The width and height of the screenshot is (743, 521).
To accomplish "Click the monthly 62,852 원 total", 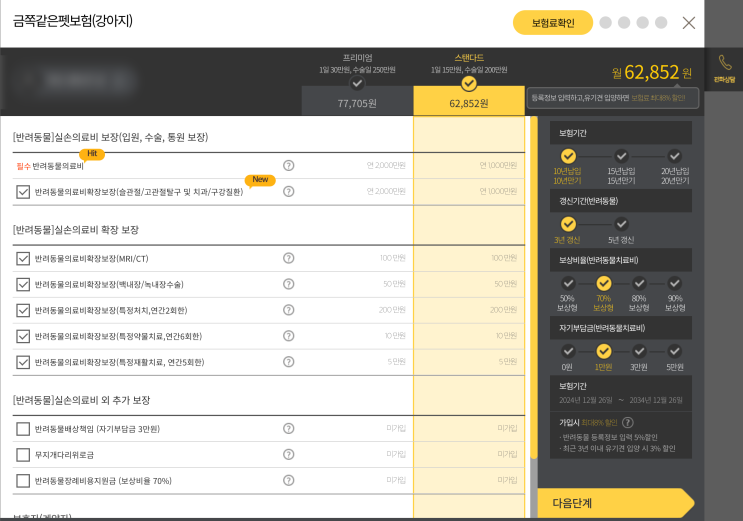I will 652,73.
